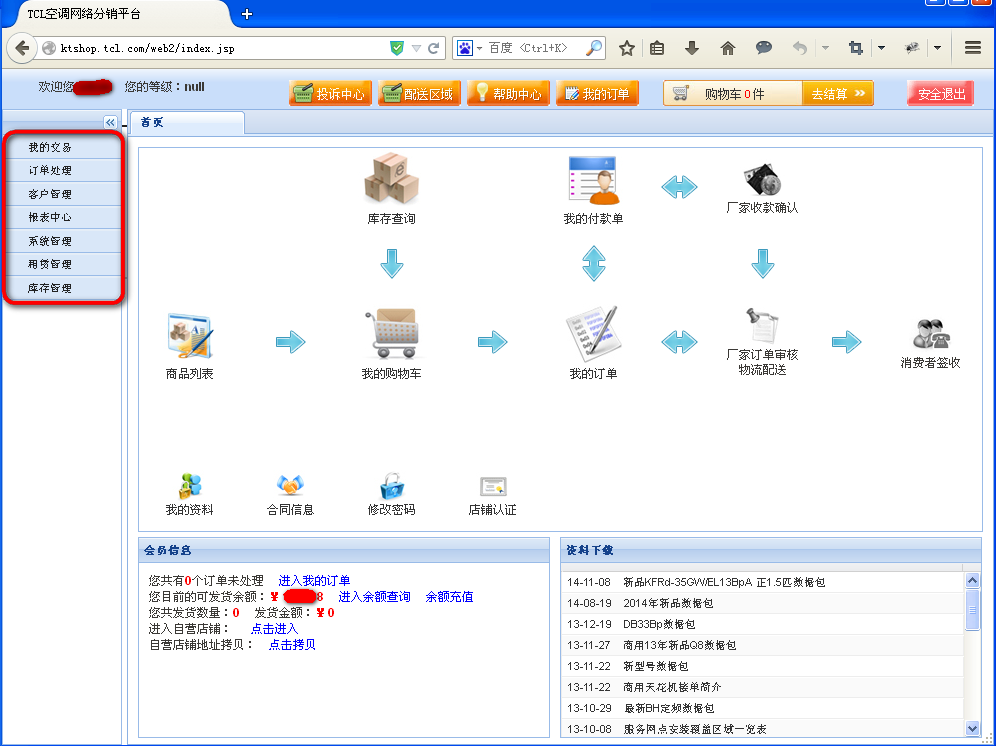Open the 修改密码 lock icon
996x746 pixels.
391,486
